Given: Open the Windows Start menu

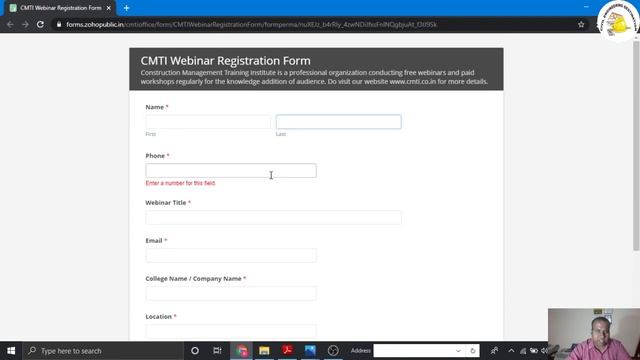Looking at the screenshot, I should [x=11, y=351].
